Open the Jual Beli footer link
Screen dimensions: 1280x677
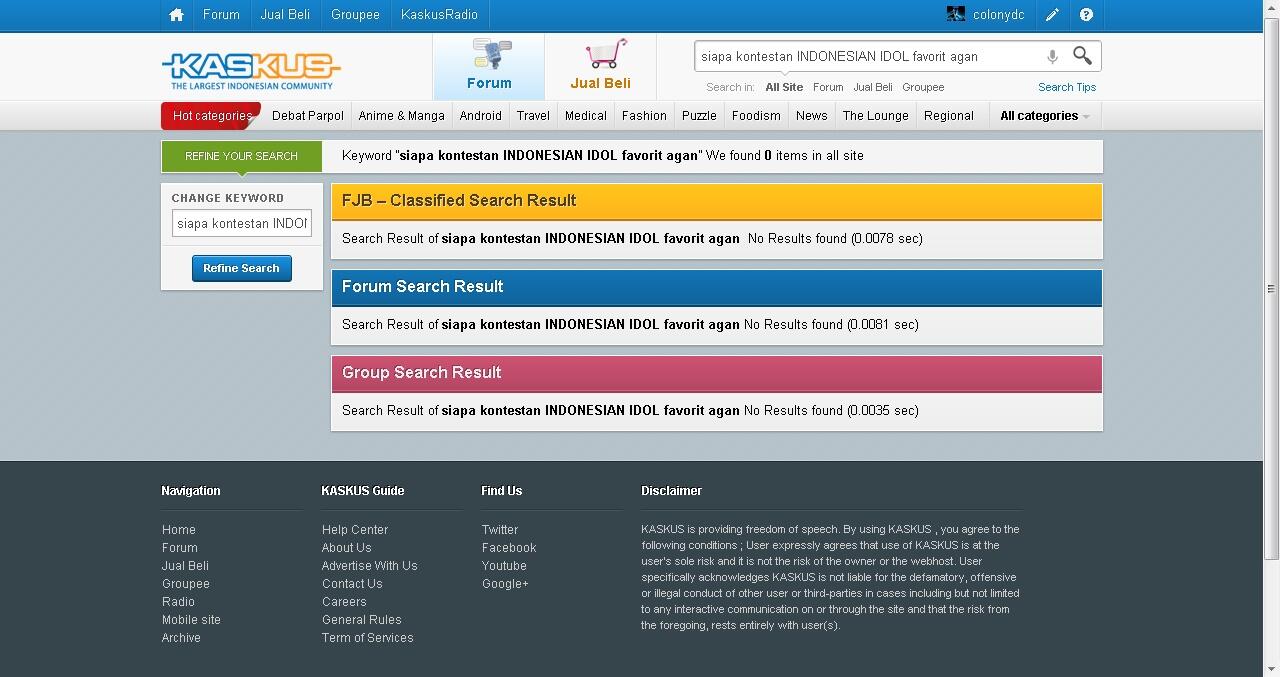[x=185, y=566]
